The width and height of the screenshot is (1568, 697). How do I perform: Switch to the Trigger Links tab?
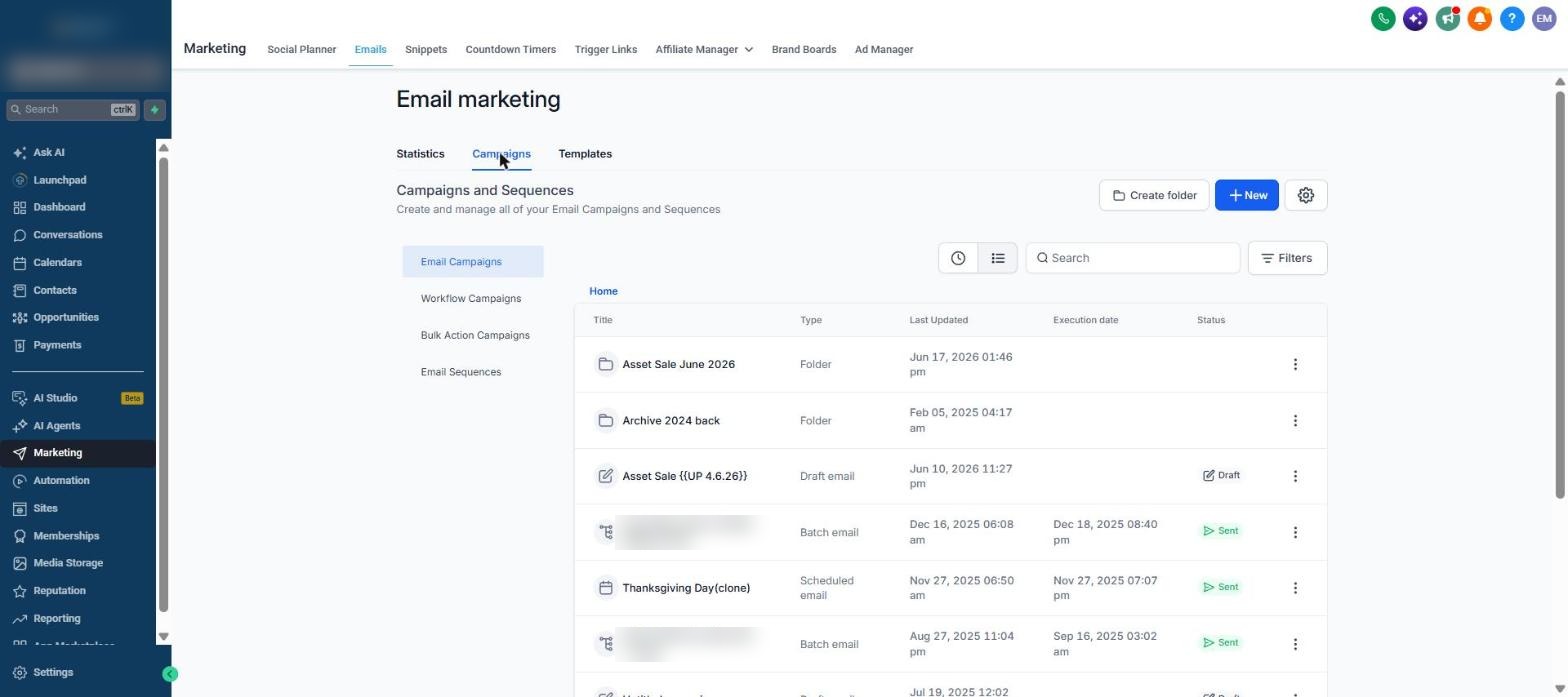click(x=605, y=49)
